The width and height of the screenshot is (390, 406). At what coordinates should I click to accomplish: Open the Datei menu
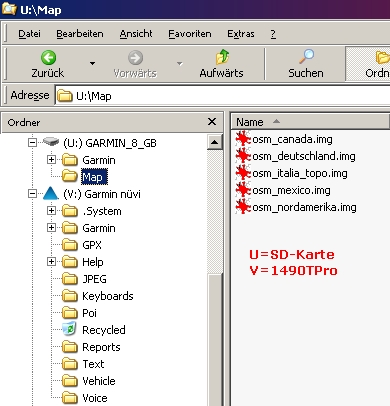[x=29, y=34]
